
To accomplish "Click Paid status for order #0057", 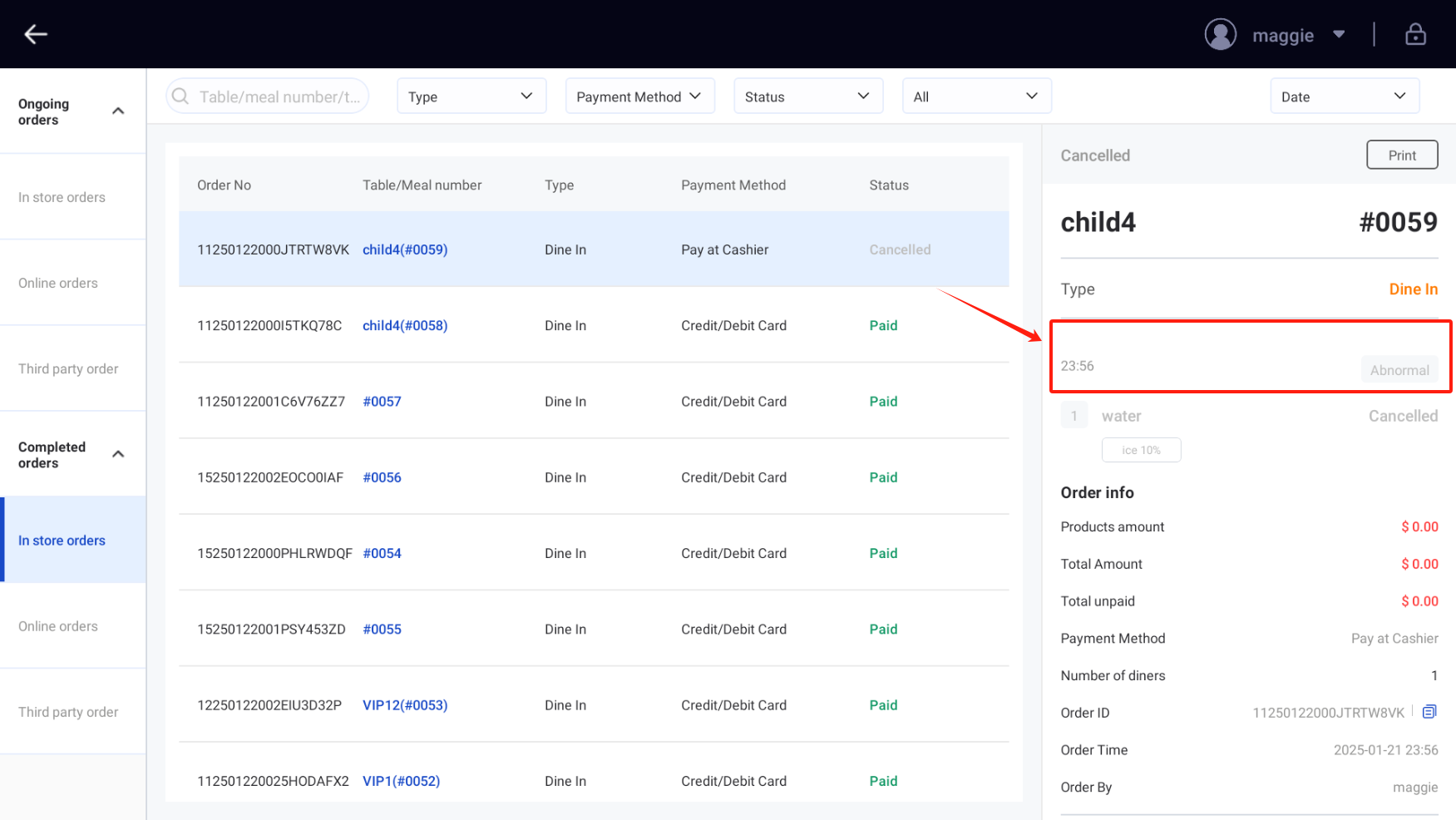I will point(883,401).
